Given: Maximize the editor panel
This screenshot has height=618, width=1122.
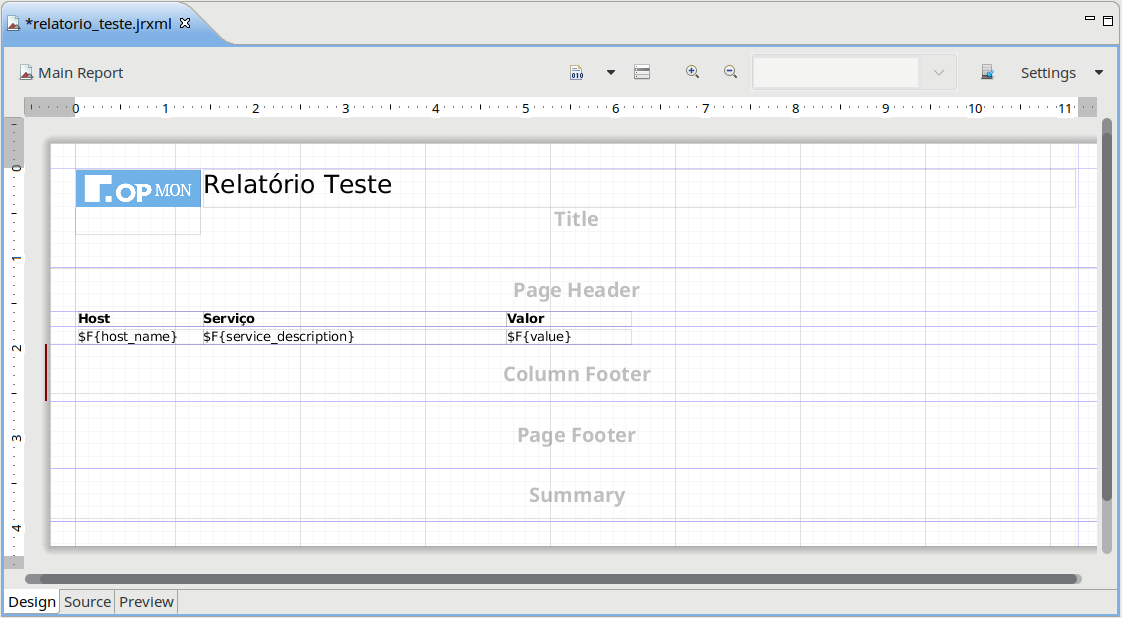Looking at the screenshot, I should pos(1108,20).
